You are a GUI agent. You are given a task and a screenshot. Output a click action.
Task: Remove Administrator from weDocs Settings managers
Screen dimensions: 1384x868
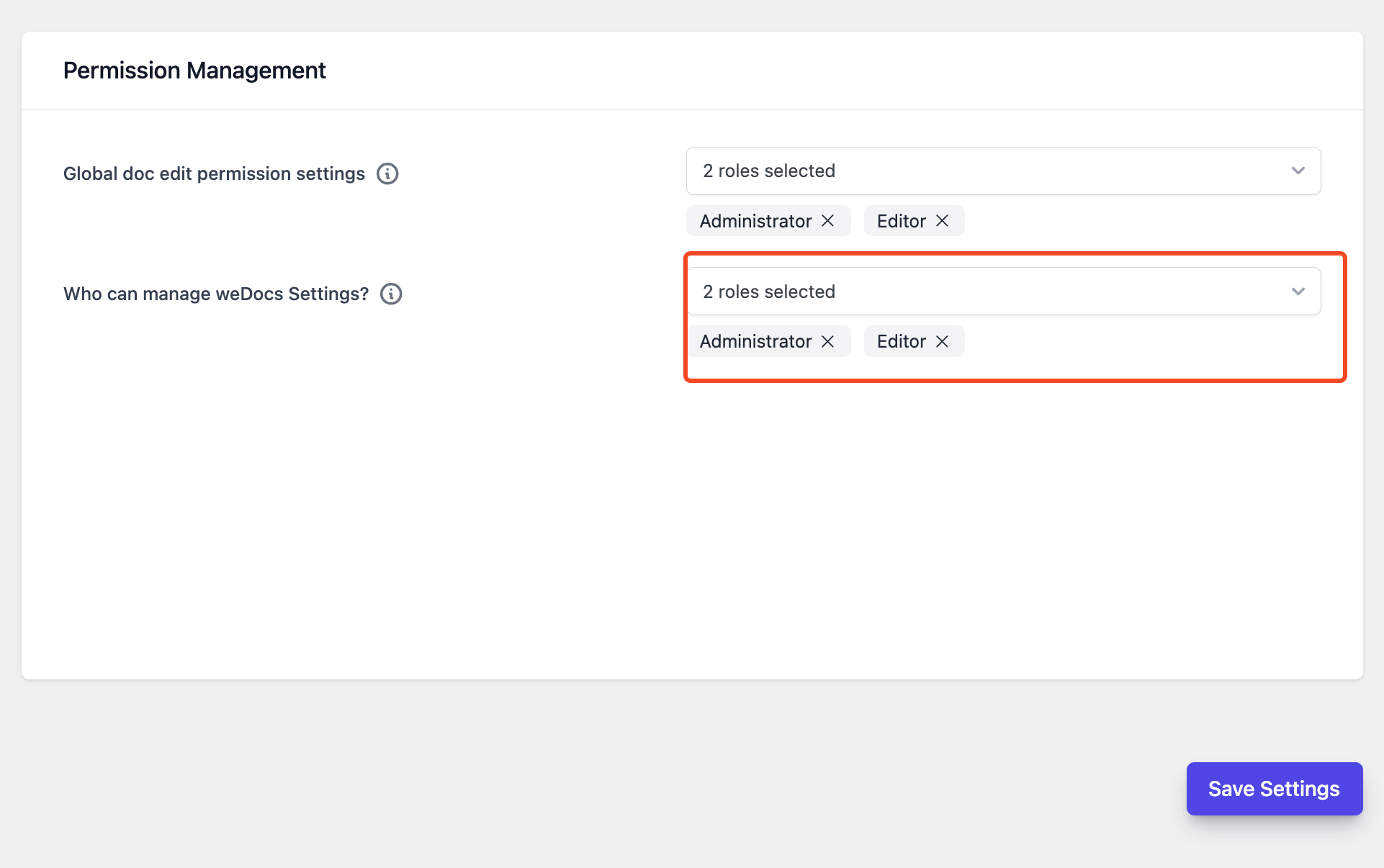(828, 341)
